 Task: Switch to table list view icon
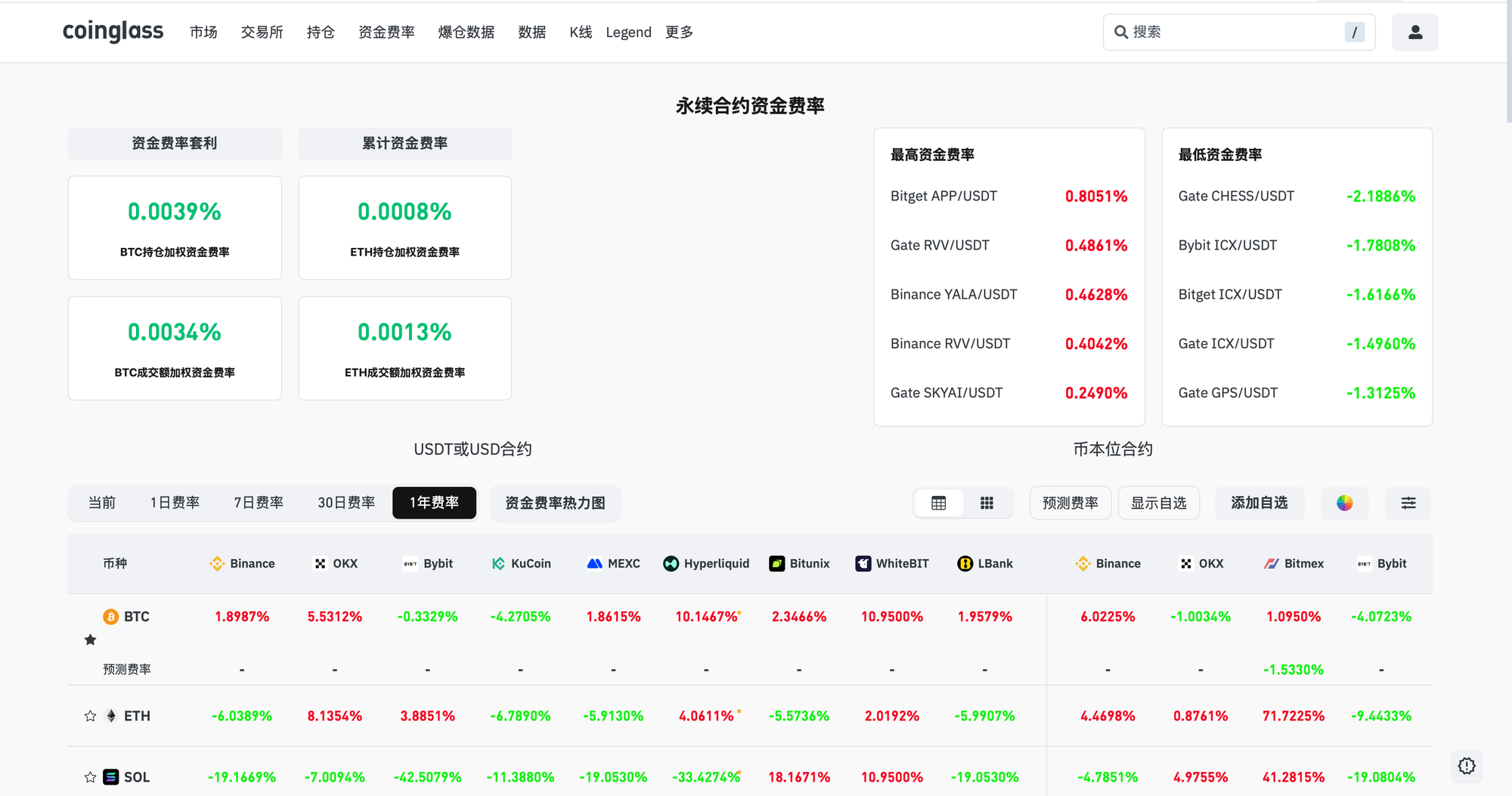click(938, 503)
